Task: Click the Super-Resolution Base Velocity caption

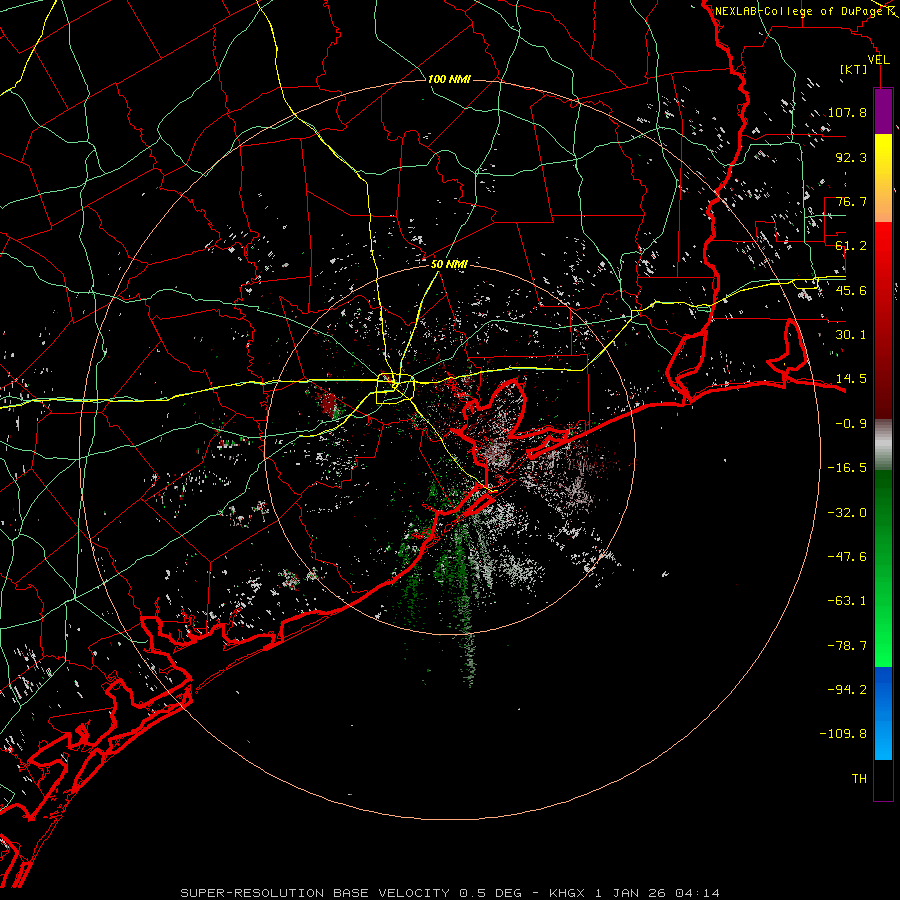Action: coord(351,893)
